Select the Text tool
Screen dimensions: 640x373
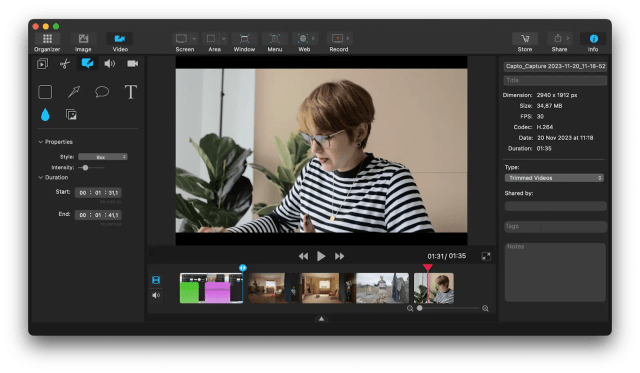coord(131,92)
